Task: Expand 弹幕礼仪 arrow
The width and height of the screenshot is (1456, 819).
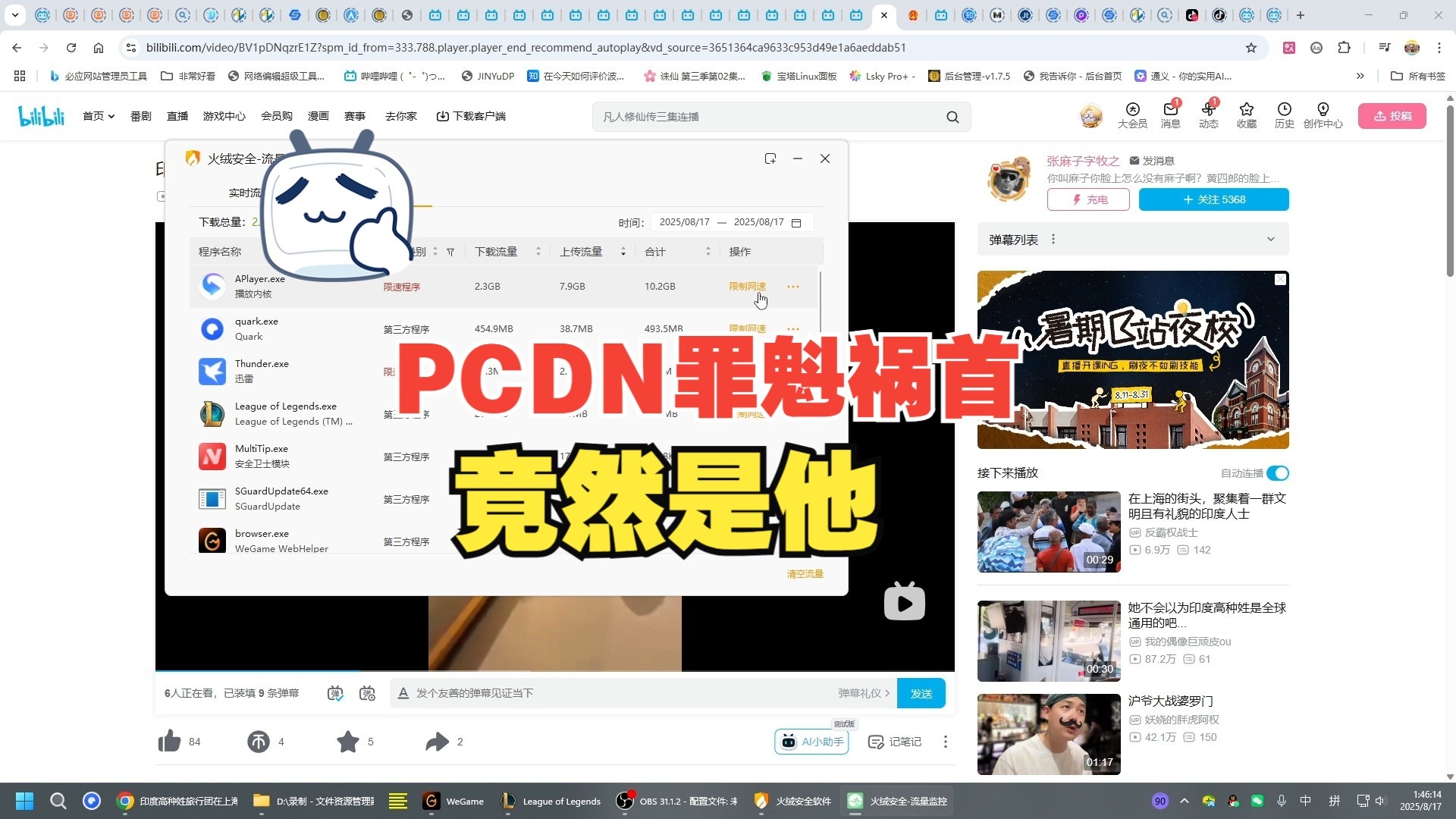Action: point(887,693)
